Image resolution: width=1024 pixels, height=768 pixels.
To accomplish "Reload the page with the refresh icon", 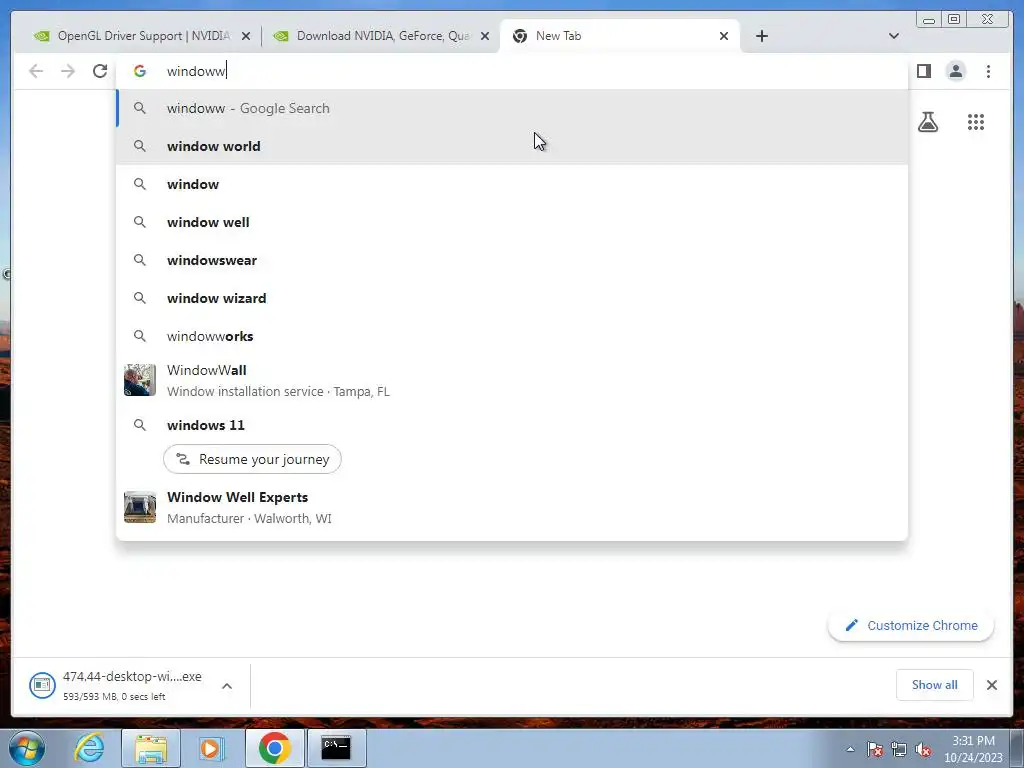I will pos(100,71).
